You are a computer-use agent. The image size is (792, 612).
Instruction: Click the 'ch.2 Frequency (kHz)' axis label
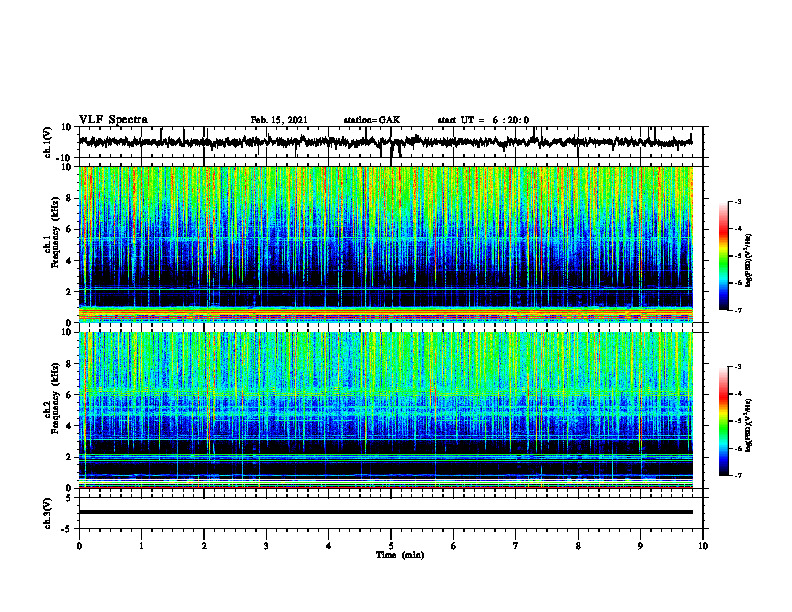(52, 398)
